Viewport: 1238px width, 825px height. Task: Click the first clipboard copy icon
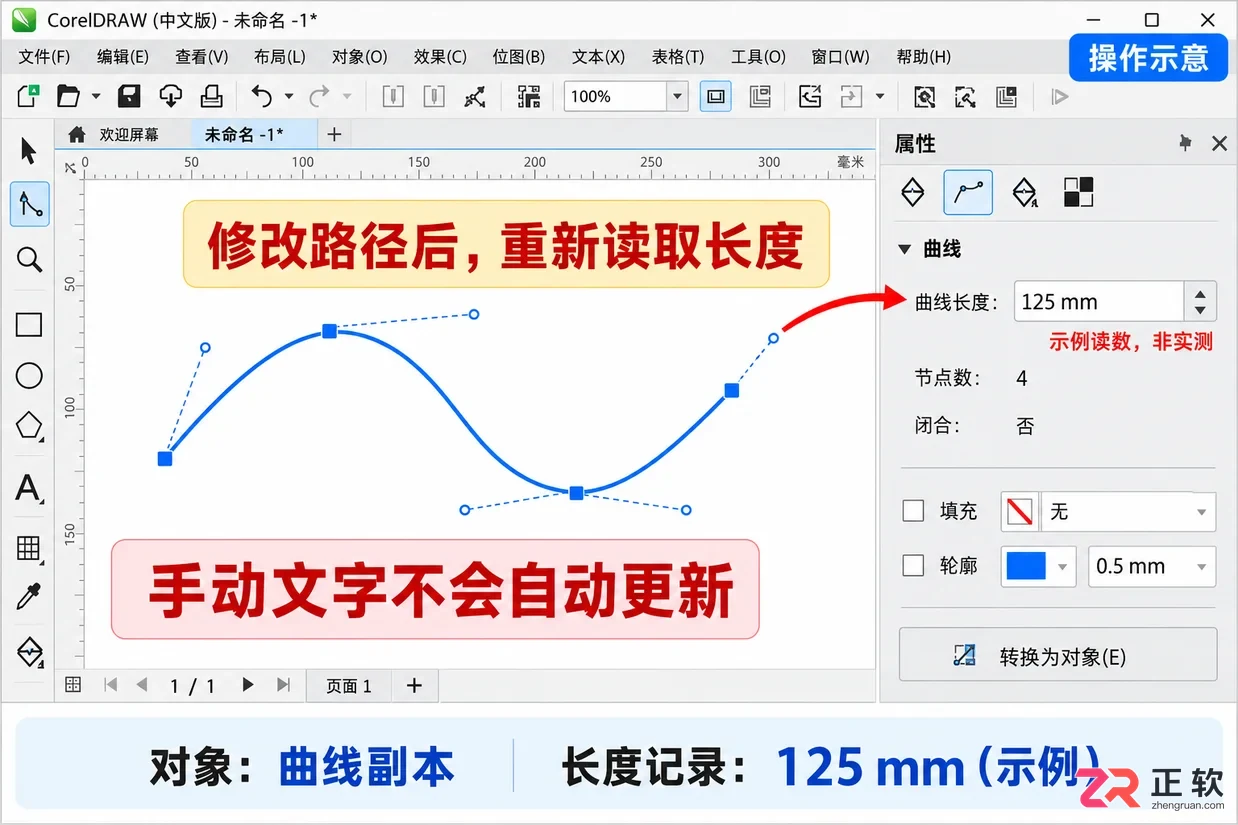pos(394,96)
